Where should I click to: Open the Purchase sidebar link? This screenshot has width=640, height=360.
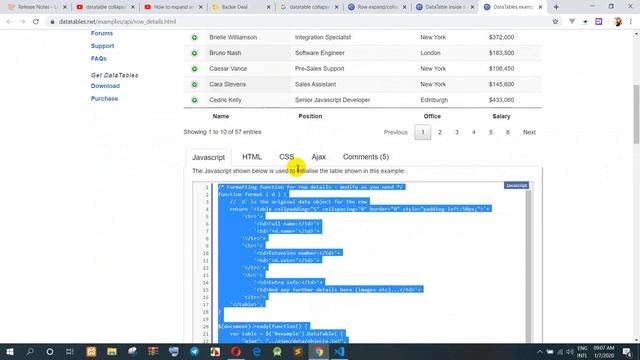pyautogui.click(x=104, y=99)
